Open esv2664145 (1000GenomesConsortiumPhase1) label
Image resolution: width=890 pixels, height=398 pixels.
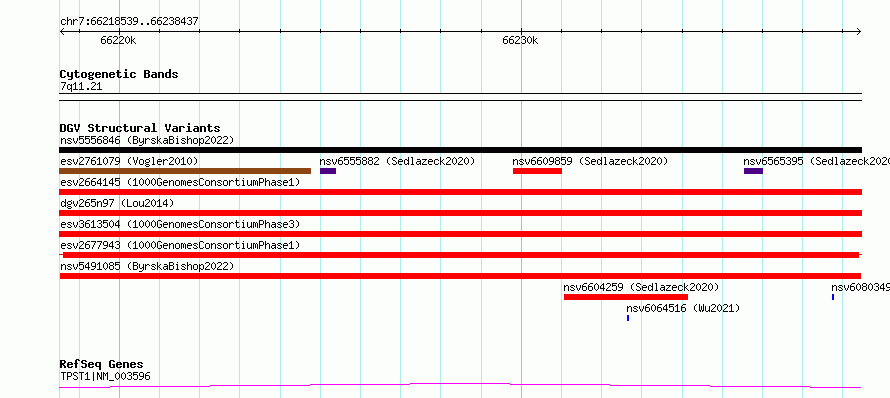180,182
